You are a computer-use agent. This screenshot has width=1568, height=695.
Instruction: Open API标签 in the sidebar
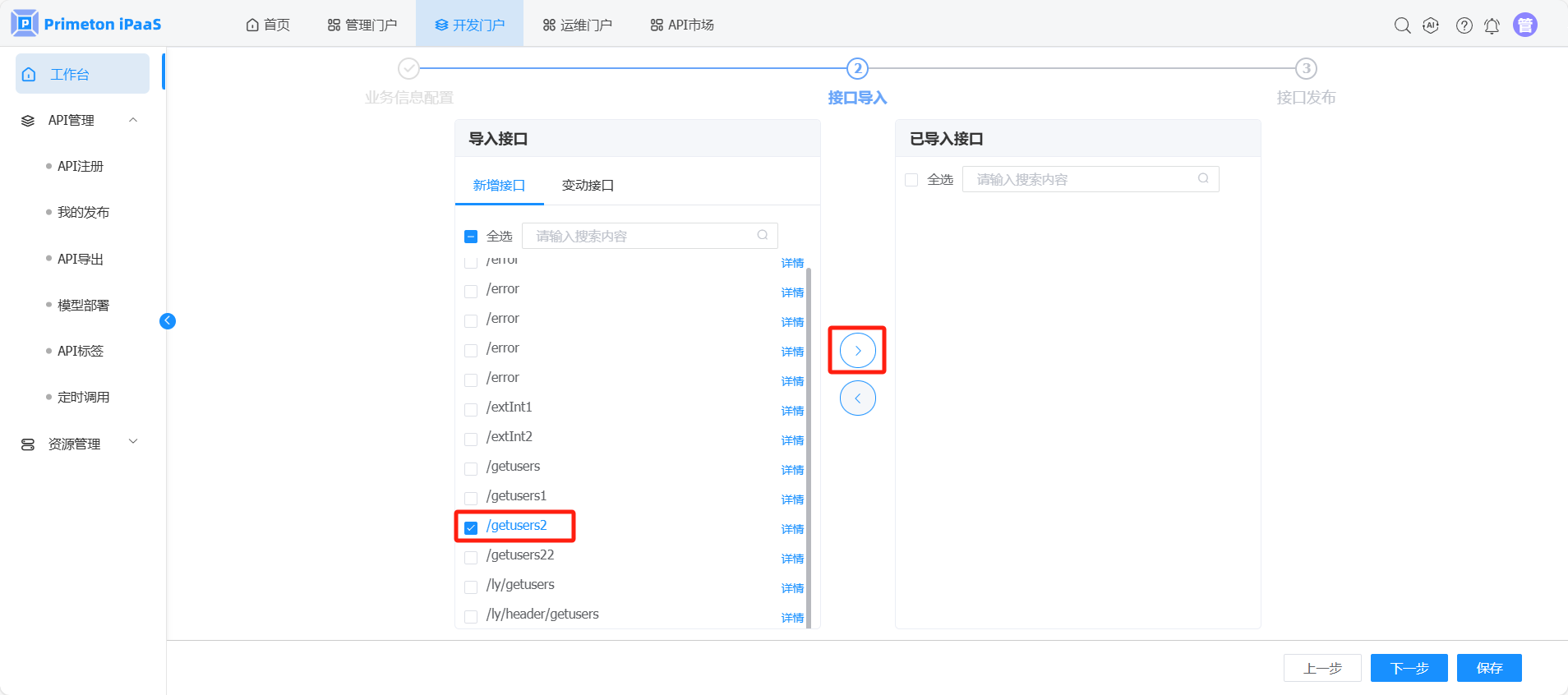coord(81,351)
